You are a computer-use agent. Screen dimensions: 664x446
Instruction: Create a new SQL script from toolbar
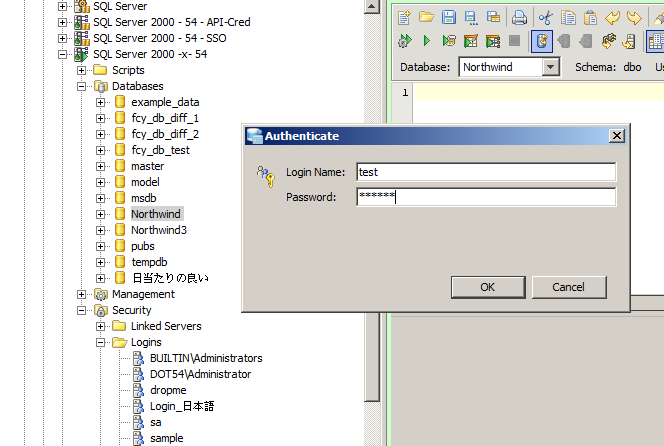point(404,18)
